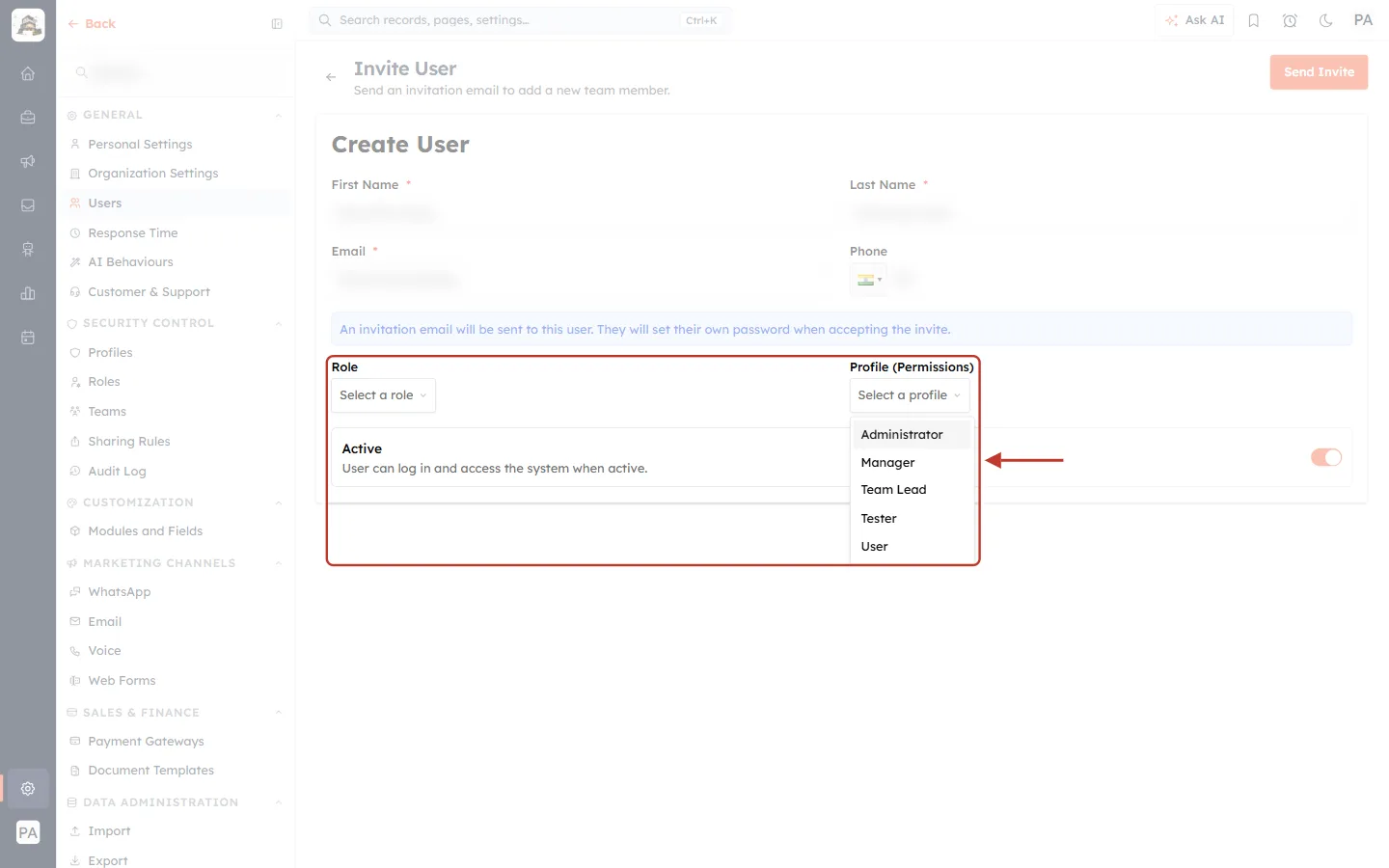Viewport: 1389px width, 868px height.
Task: Open the bar chart reports icon
Action: 28,293
